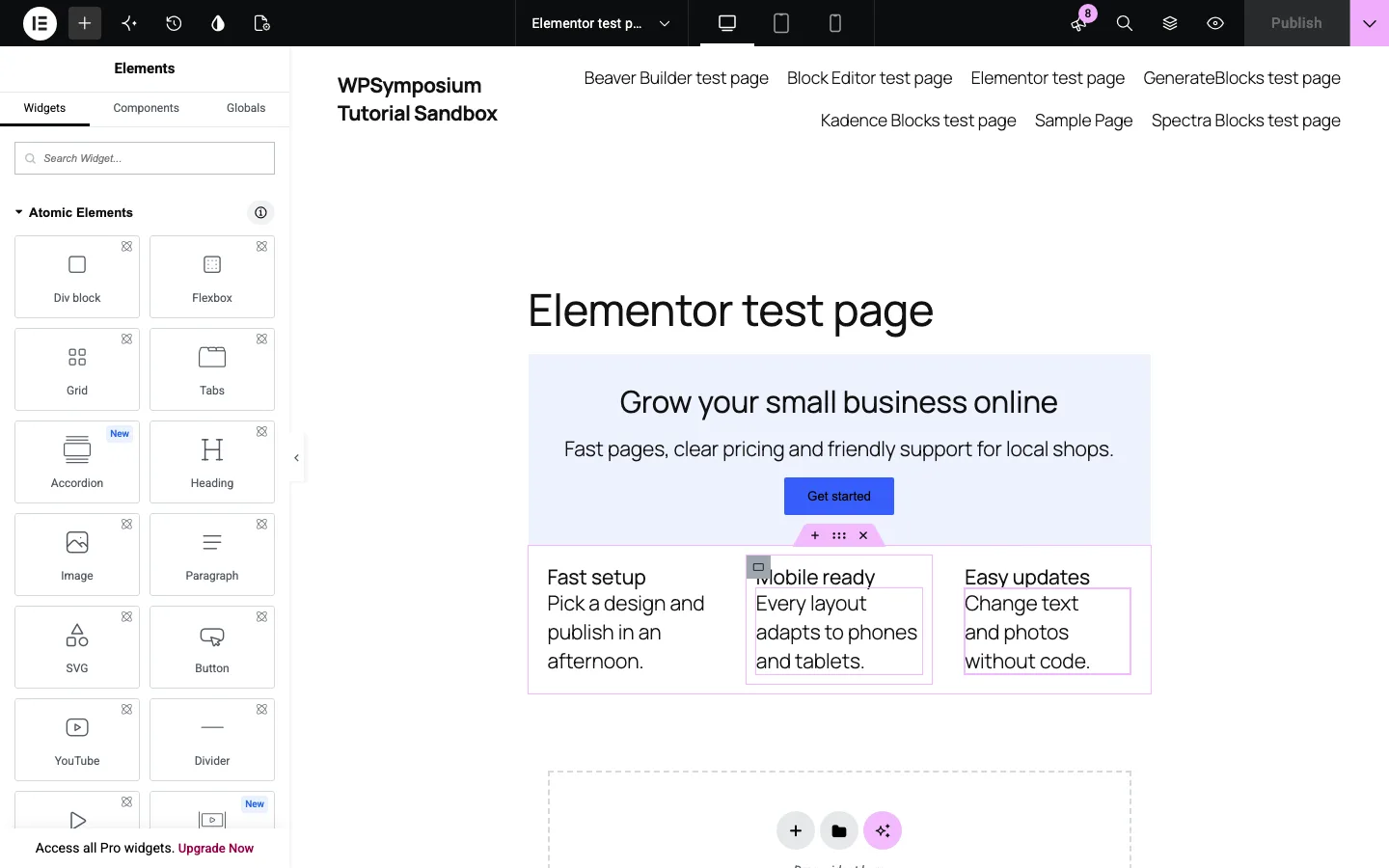The width and height of the screenshot is (1389, 868).
Task: Toggle page preview eye icon
Action: [1215, 23]
